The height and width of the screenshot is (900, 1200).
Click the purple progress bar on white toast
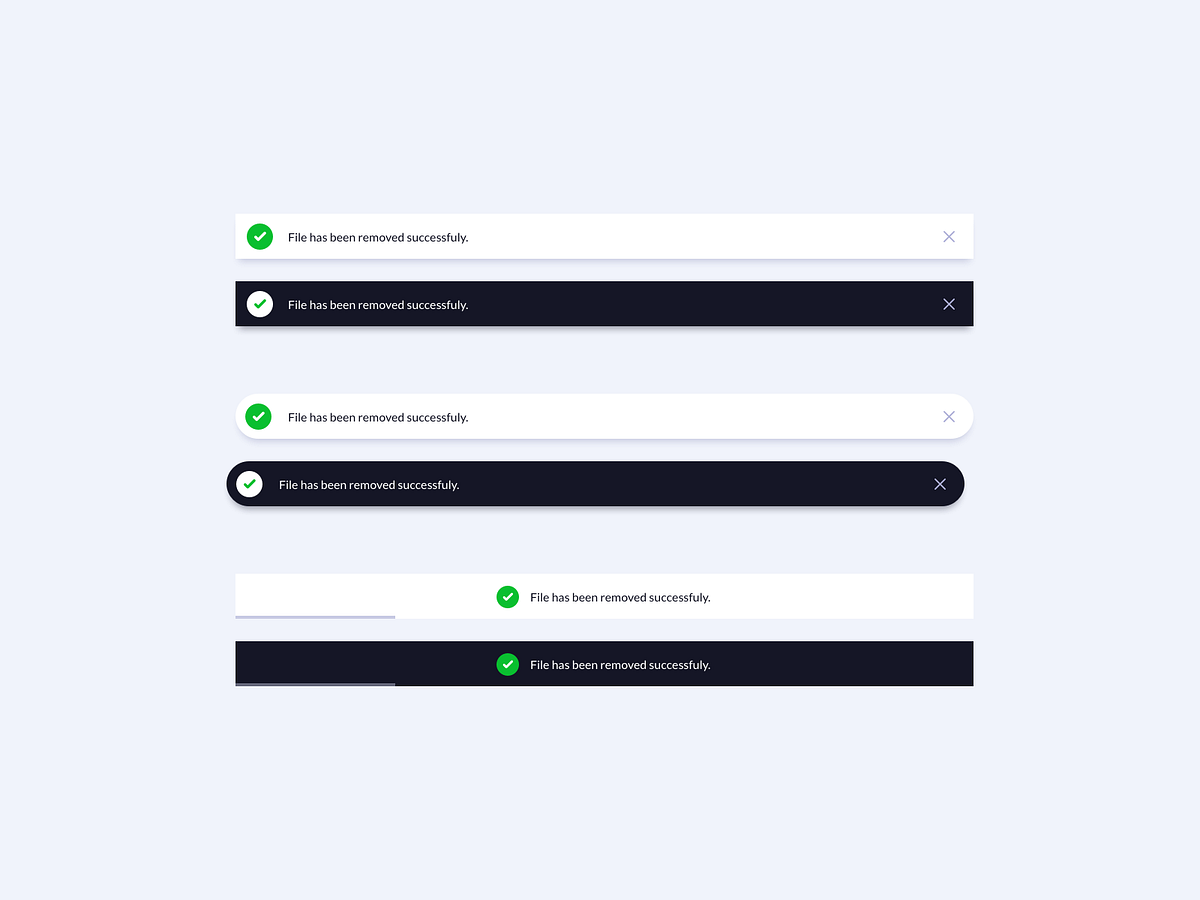[x=315, y=617]
